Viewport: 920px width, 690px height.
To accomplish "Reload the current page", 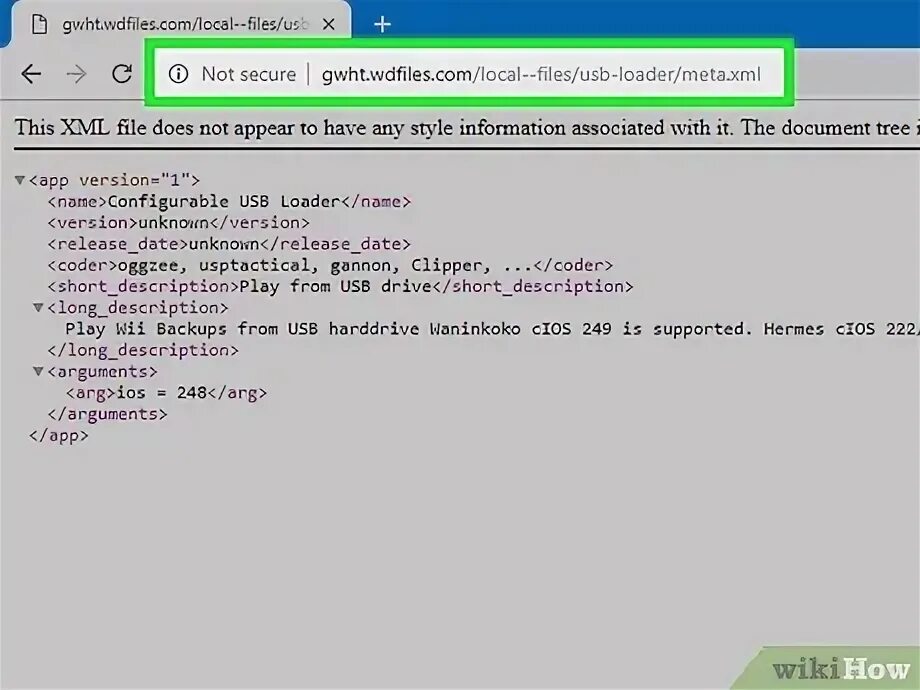I will (122, 74).
